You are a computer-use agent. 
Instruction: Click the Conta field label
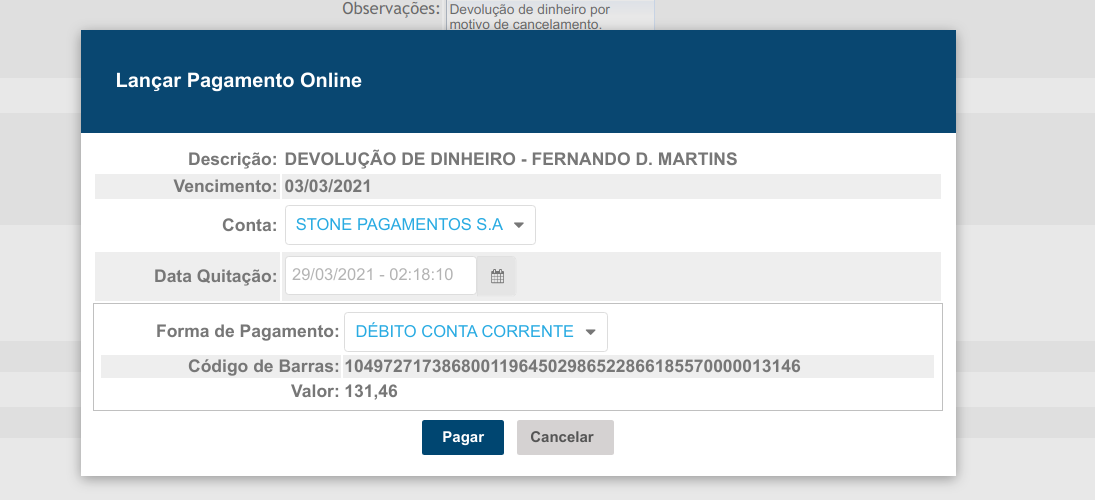(x=249, y=226)
